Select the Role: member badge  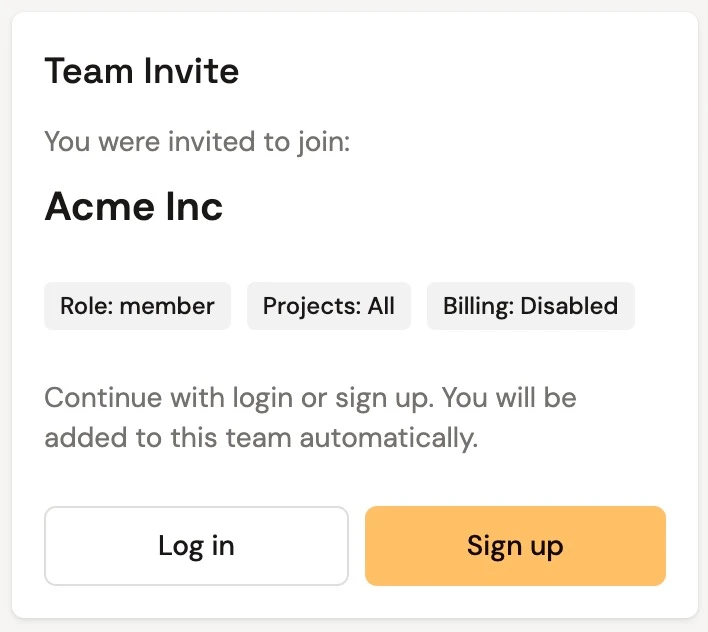tap(137, 306)
